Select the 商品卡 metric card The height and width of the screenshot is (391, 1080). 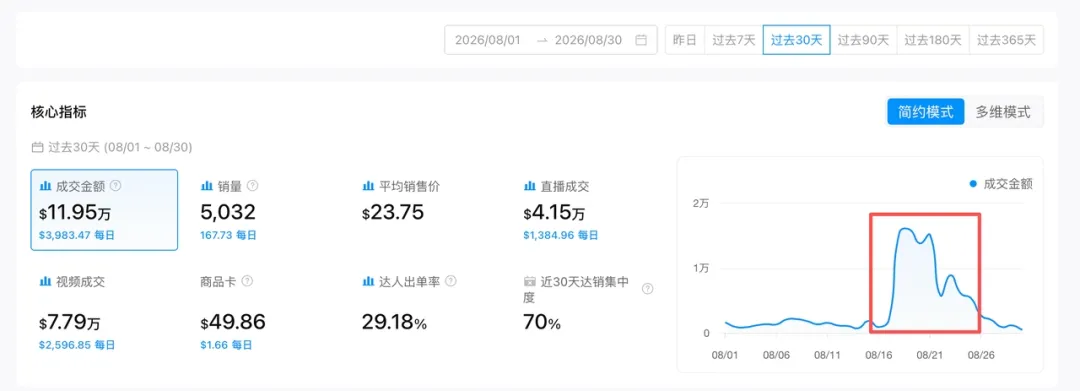tap(265, 313)
